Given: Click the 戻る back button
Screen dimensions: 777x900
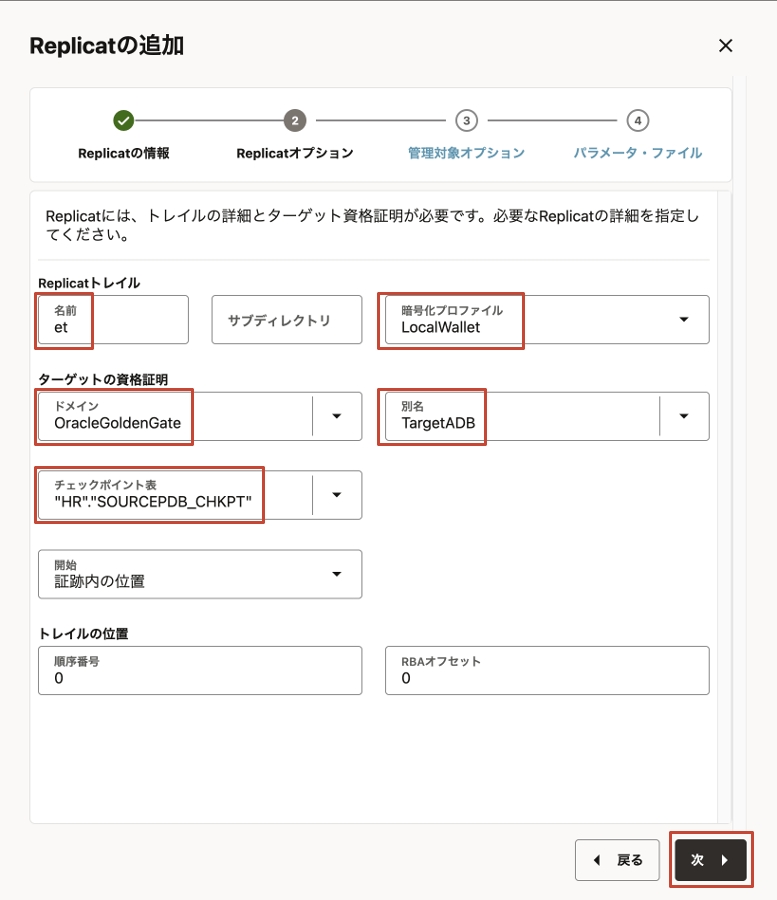Looking at the screenshot, I should tap(617, 860).
